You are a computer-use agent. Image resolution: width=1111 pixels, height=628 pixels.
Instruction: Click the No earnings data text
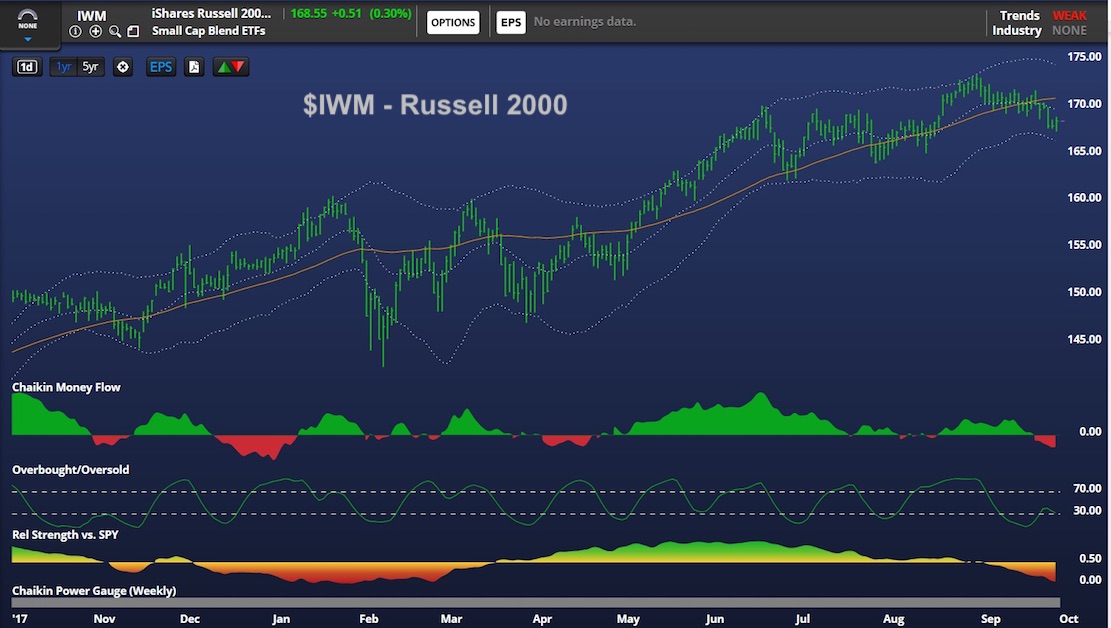coord(585,22)
